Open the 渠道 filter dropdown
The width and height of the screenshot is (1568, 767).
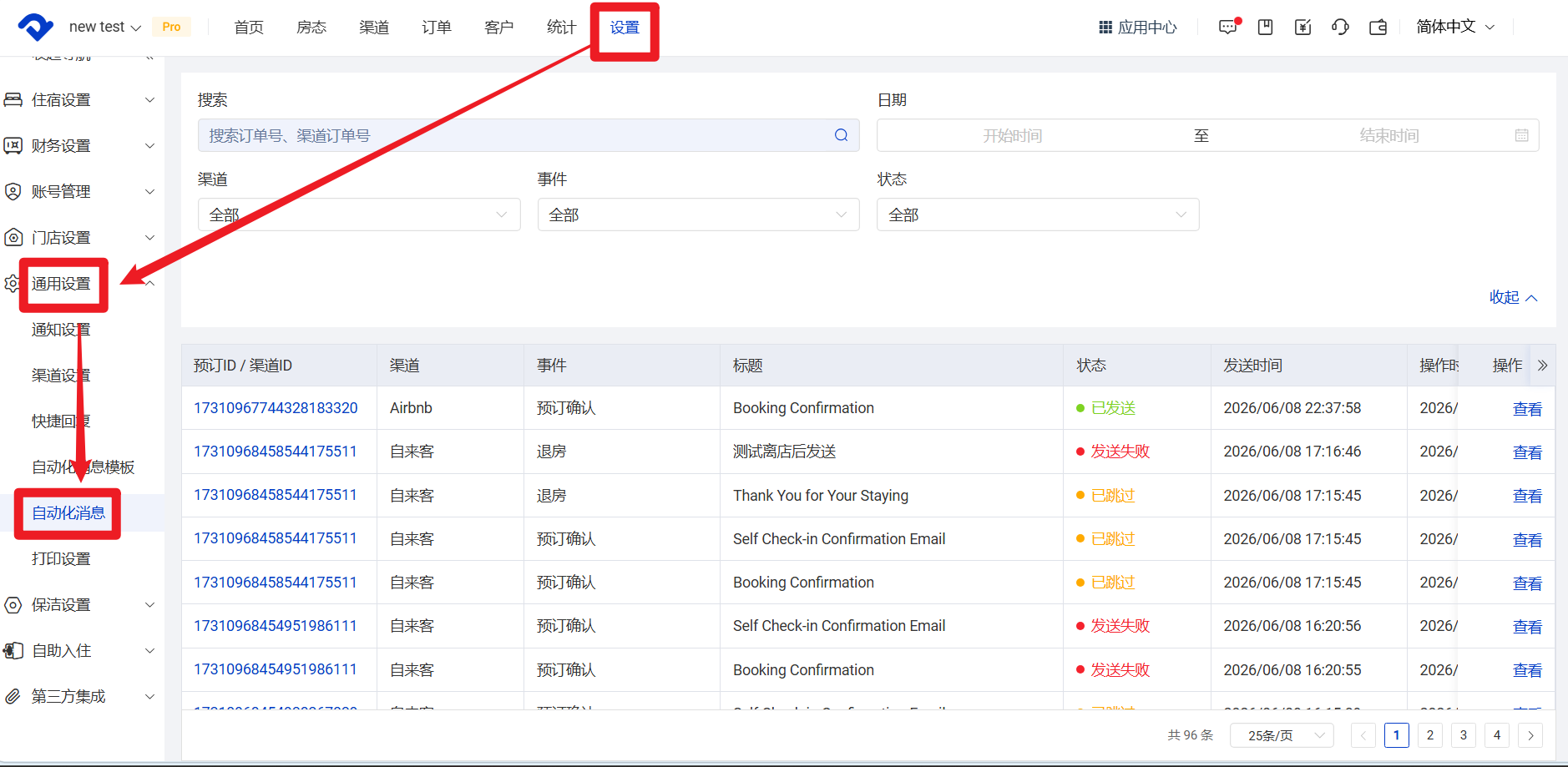(359, 214)
